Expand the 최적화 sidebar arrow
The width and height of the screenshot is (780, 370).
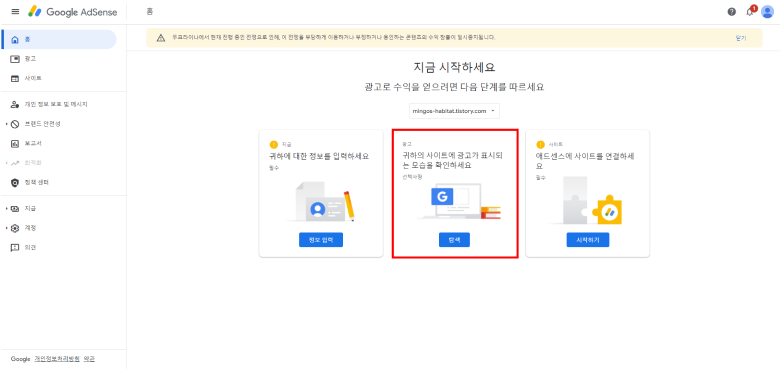point(6,163)
